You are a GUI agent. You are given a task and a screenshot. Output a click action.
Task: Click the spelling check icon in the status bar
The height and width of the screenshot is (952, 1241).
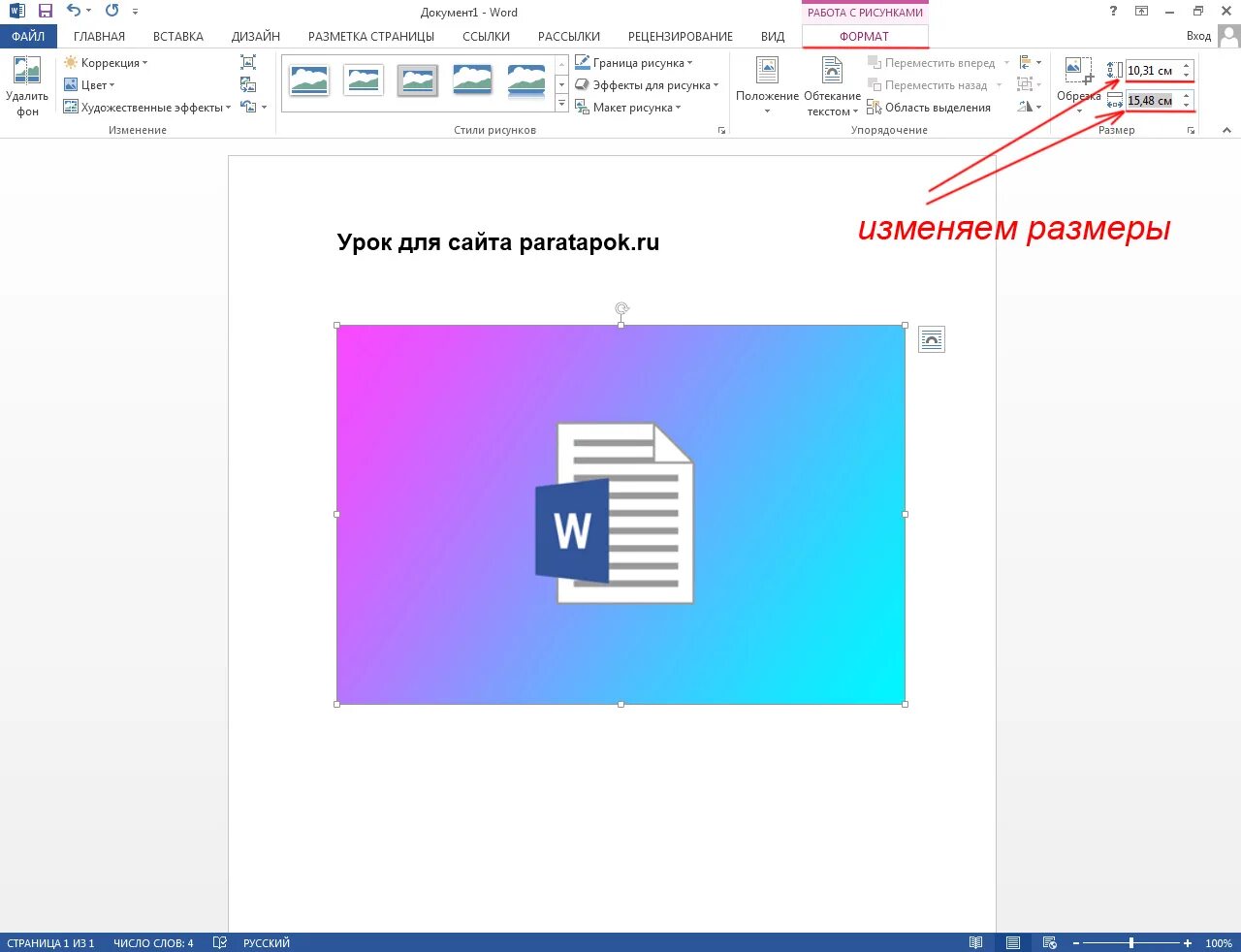[220, 942]
